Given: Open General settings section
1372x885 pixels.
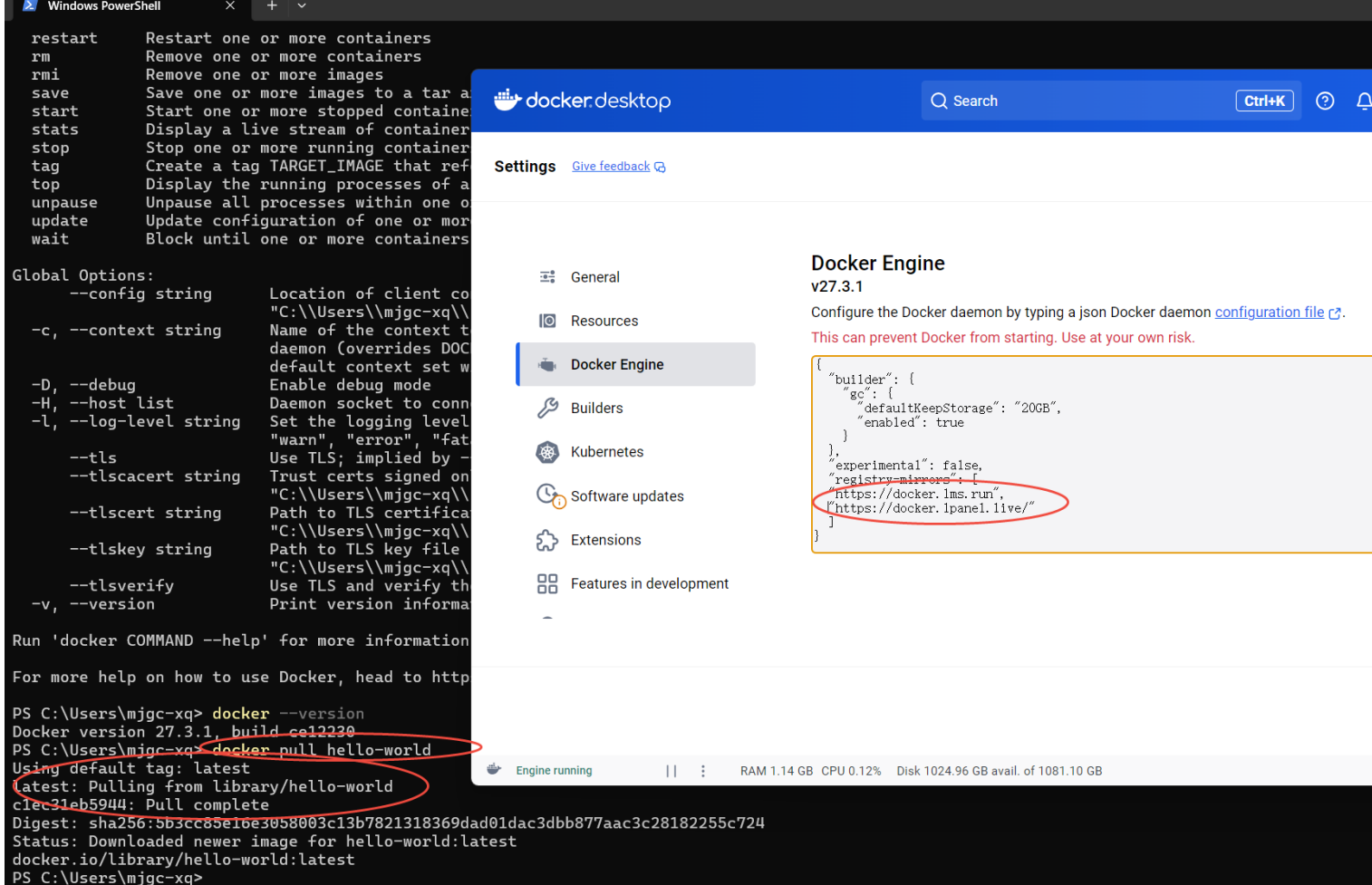Looking at the screenshot, I should (x=636, y=277).
